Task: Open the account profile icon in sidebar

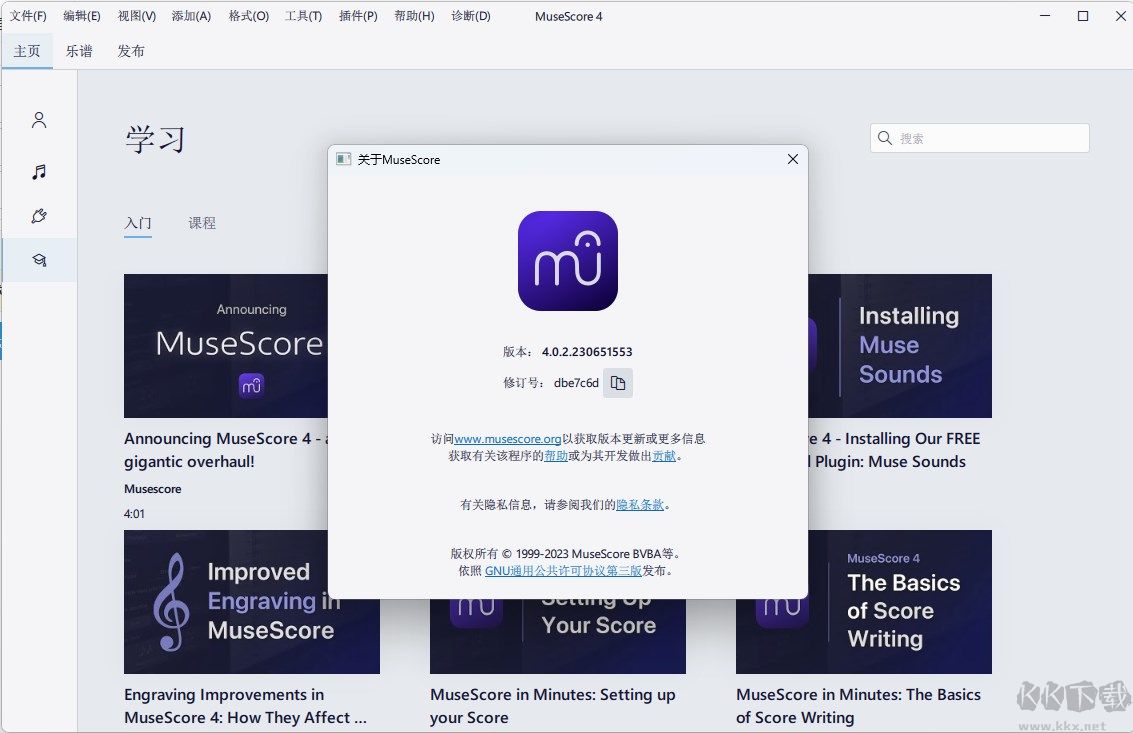Action: 39,119
